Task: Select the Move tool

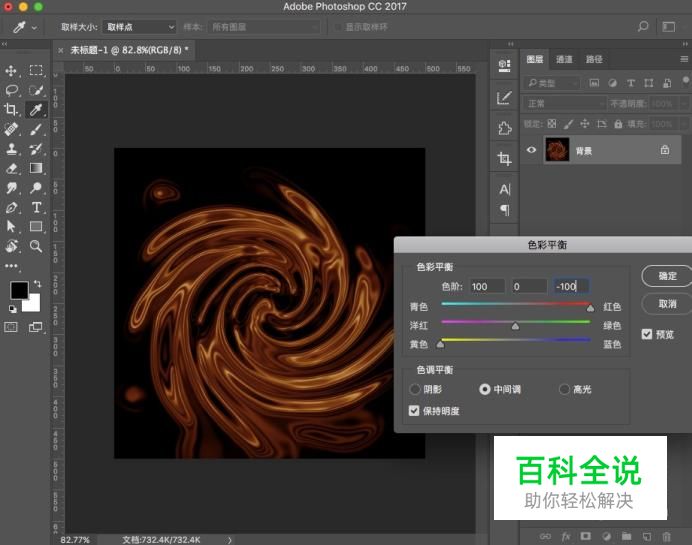Action: 11,71
